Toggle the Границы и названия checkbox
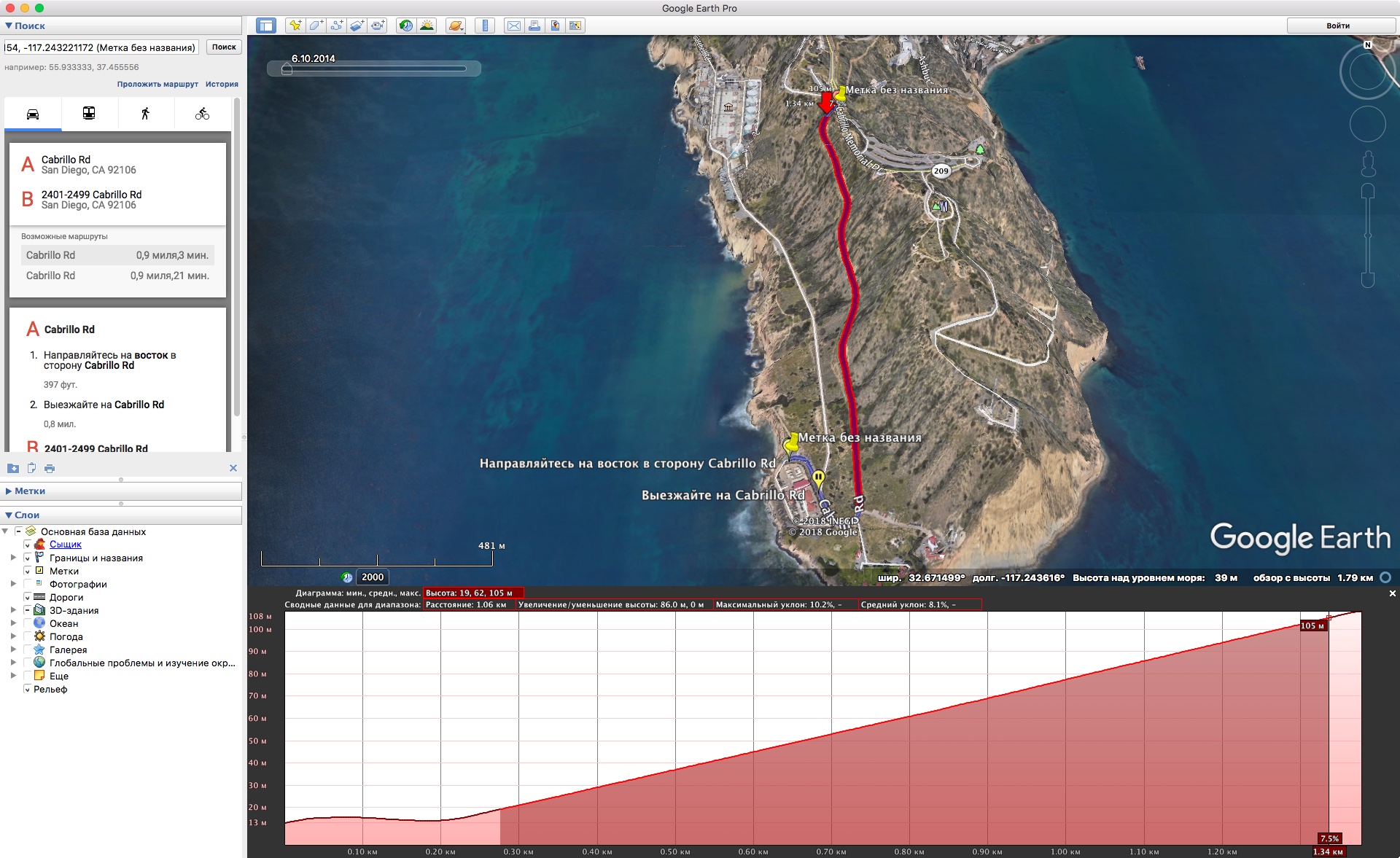This screenshot has height=858, width=1400. [28, 558]
